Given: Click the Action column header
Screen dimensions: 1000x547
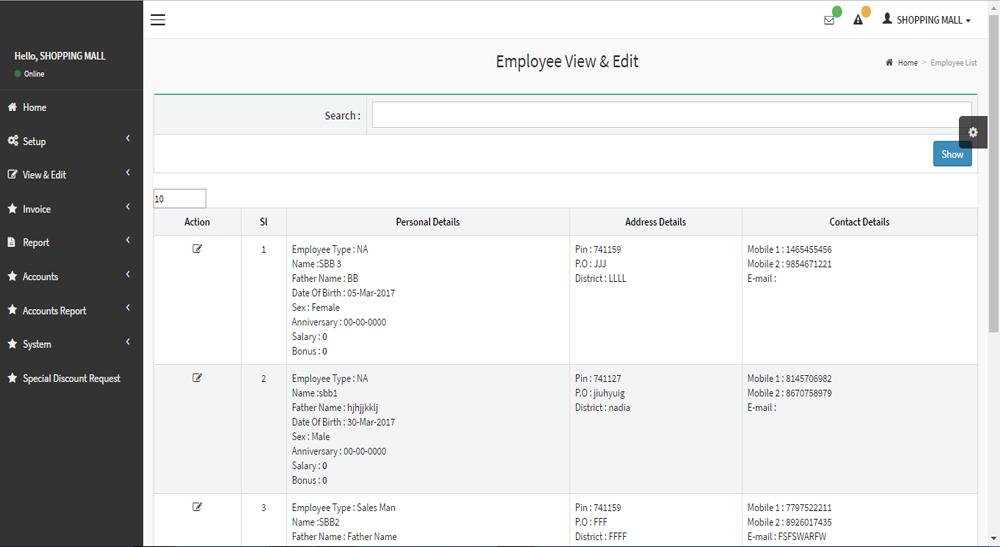Looking at the screenshot, I should pyautogui.click(x=197, y=222).
